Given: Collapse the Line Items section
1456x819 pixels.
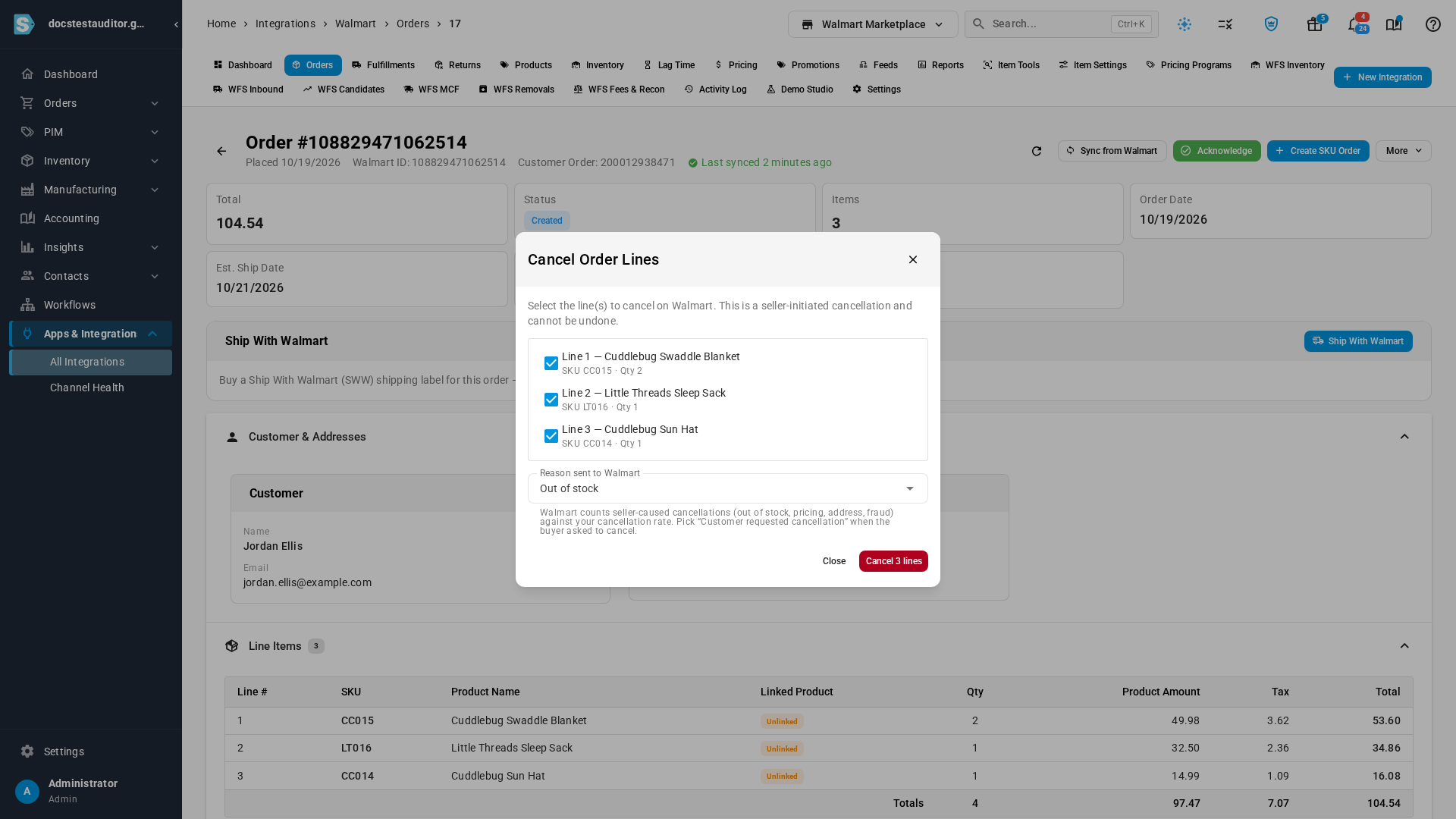Looking at the screenshot, I should tap(1404, 646).
